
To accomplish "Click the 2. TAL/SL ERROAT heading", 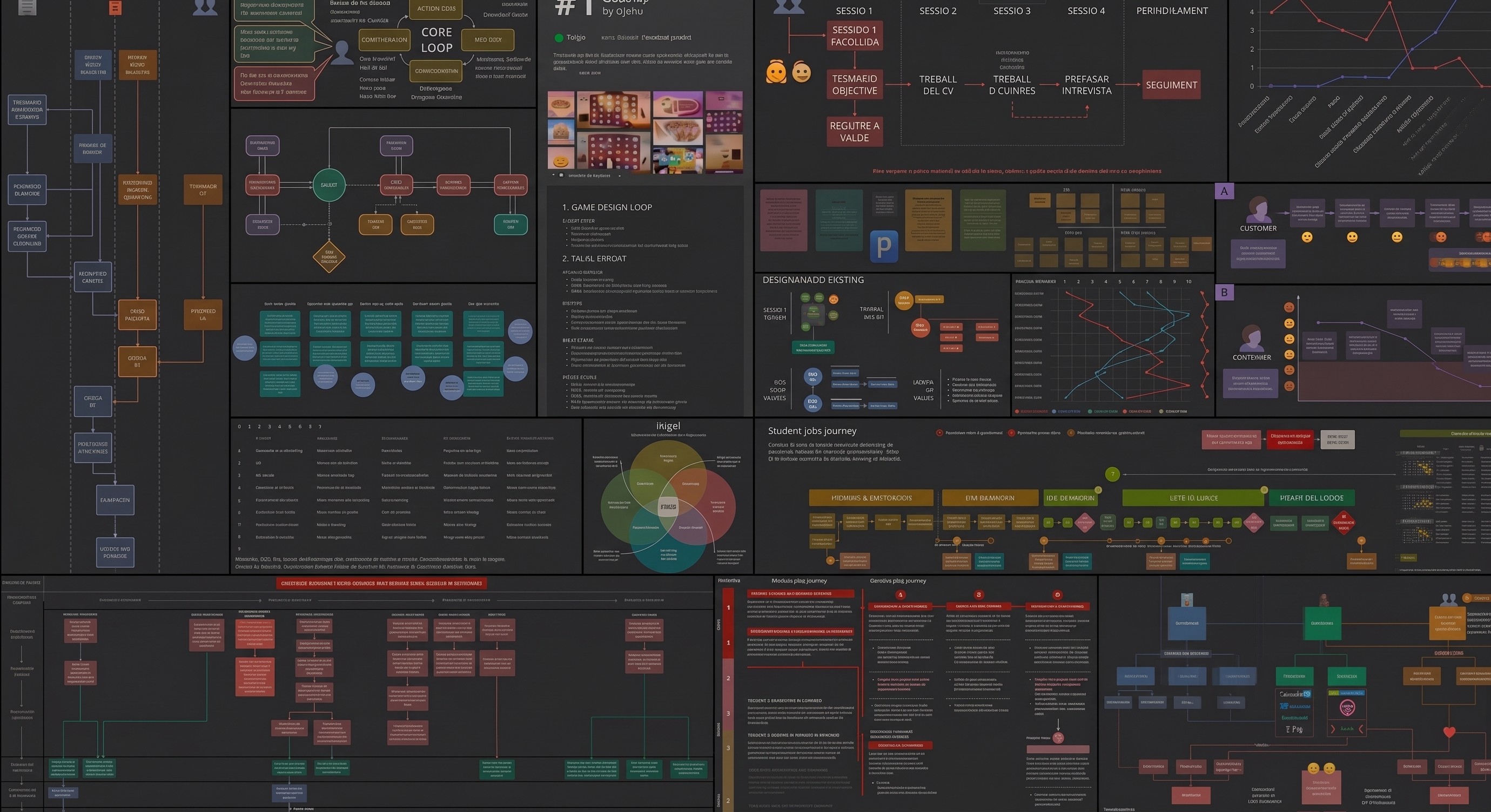I will [594, 259].
